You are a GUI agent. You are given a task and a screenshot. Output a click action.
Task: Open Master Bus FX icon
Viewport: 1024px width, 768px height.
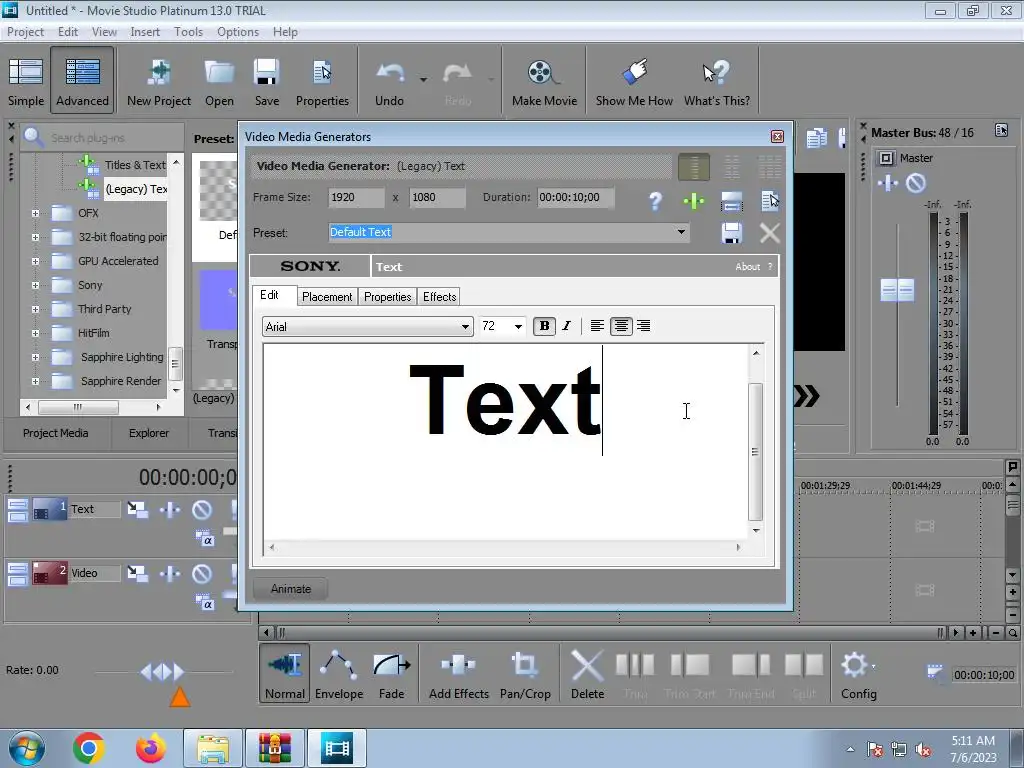[888, 184]
